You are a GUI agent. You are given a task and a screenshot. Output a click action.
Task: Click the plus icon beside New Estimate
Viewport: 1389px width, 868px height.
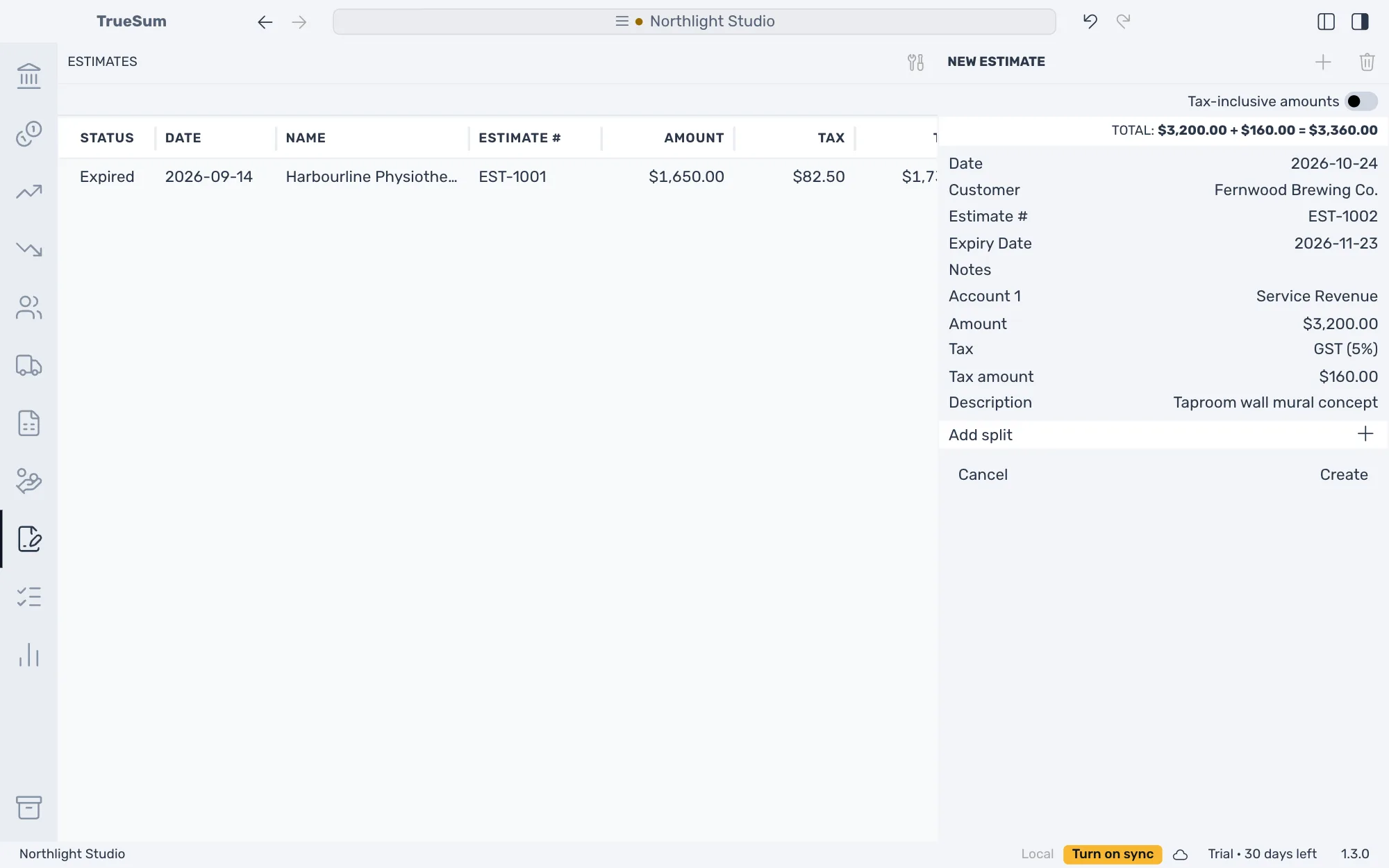coord(1323,62)
